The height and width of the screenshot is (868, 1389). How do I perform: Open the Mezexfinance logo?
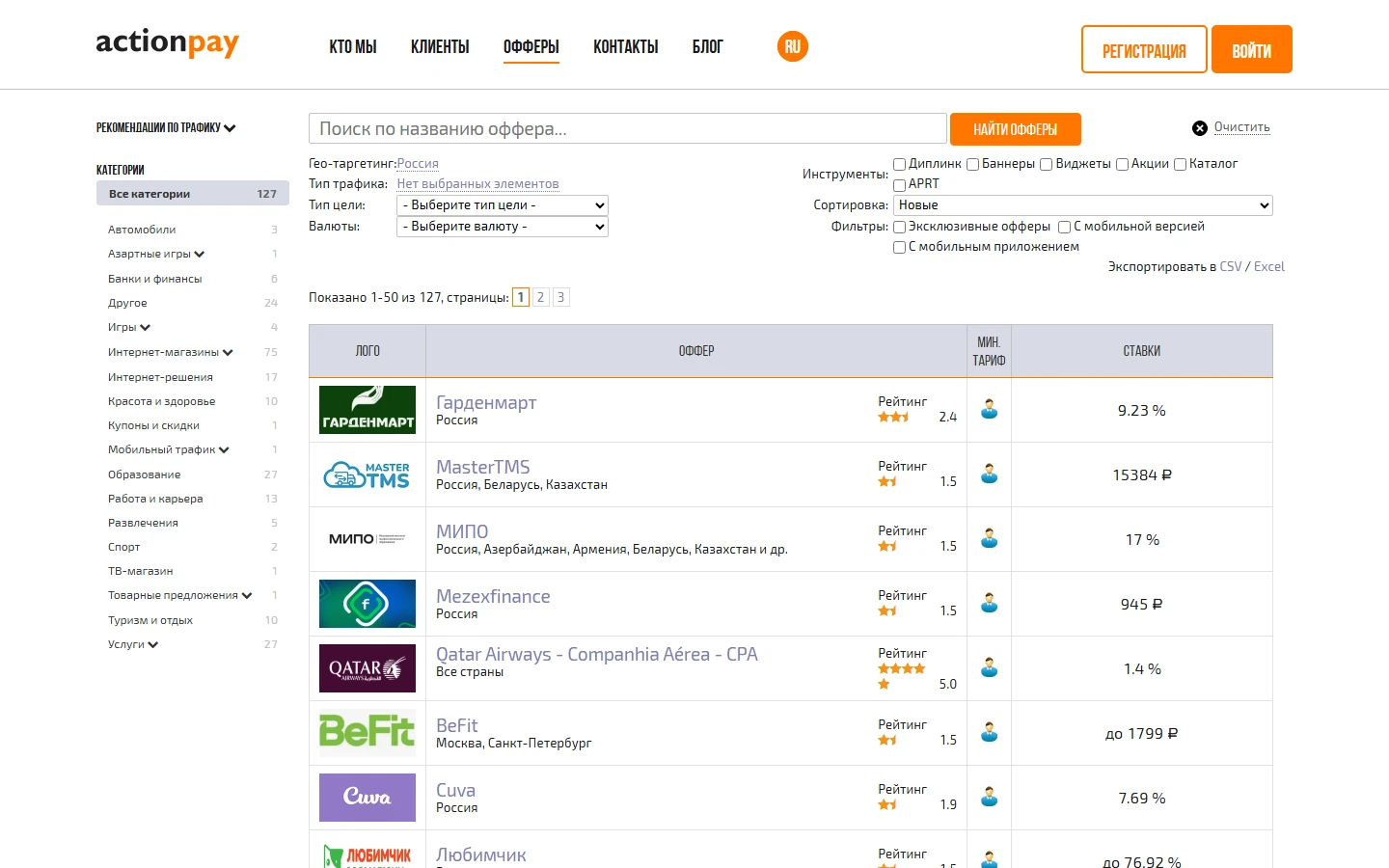tap(368, 604)
